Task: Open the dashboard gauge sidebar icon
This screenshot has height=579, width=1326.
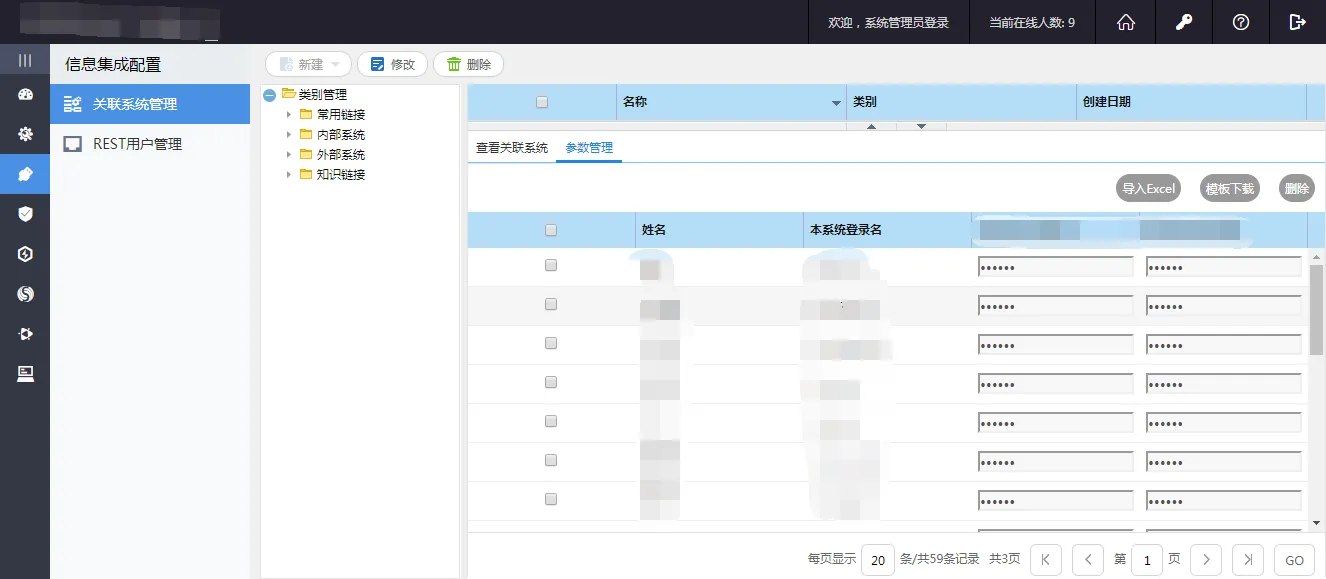Action: [x=25, y=95]
